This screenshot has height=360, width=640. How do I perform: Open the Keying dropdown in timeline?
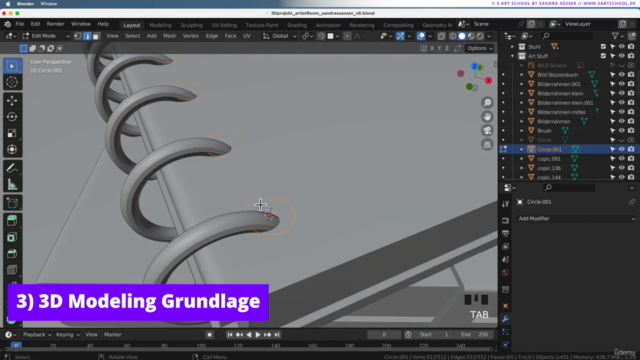pyautogui.click(x=67, y=335)
